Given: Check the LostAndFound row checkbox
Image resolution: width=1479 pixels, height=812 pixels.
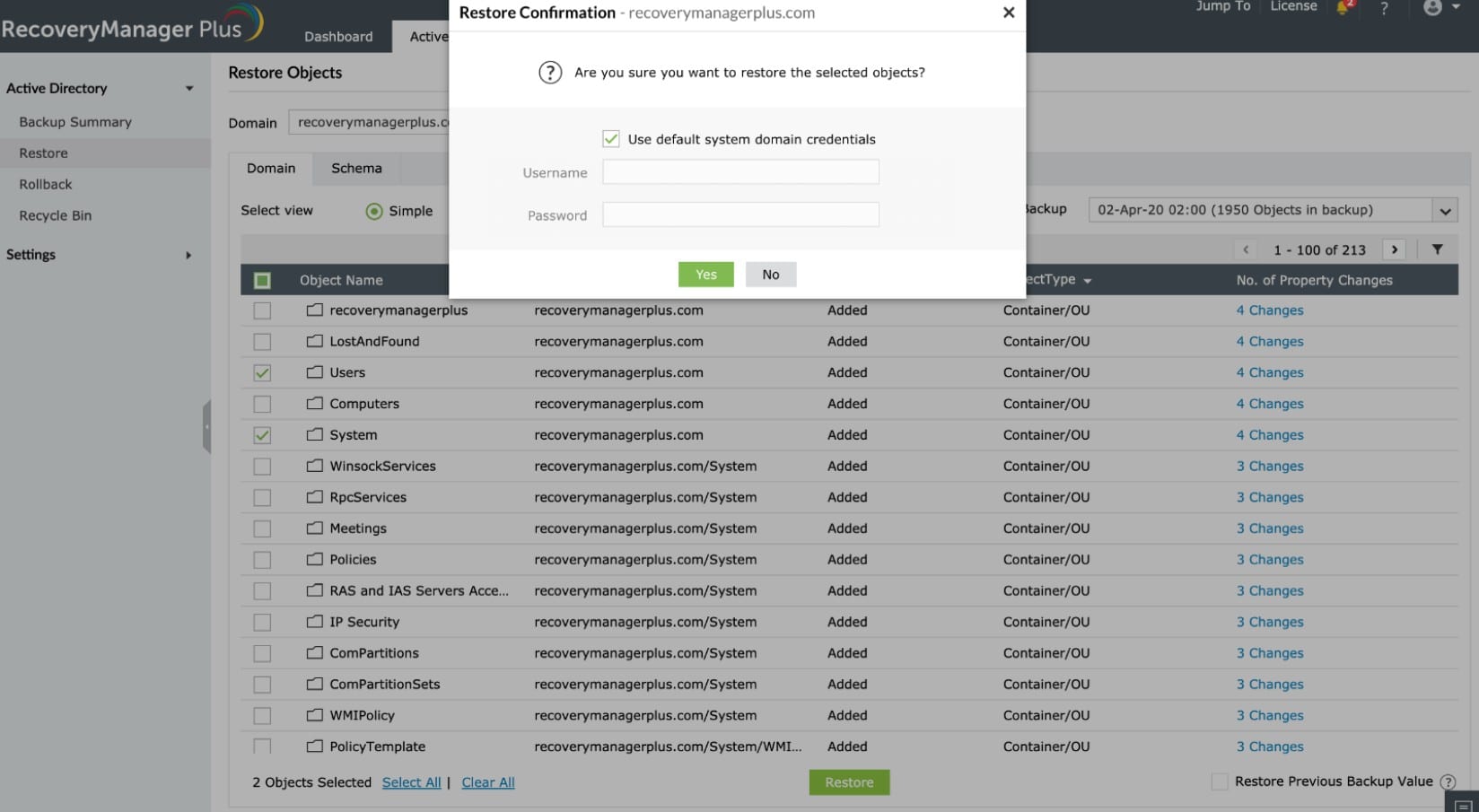Looking at the screenshot, I should point(262,342).
